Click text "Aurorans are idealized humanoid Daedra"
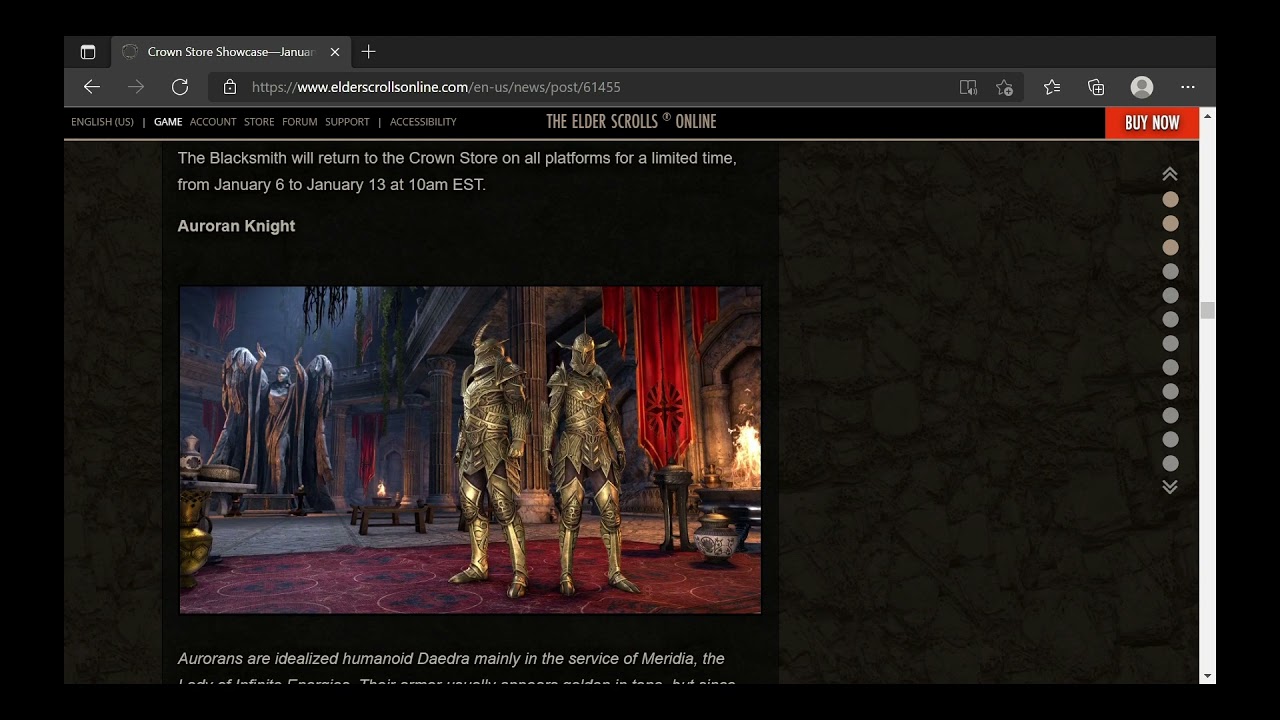Screen dimensions: 1280x720 (323, 659)
